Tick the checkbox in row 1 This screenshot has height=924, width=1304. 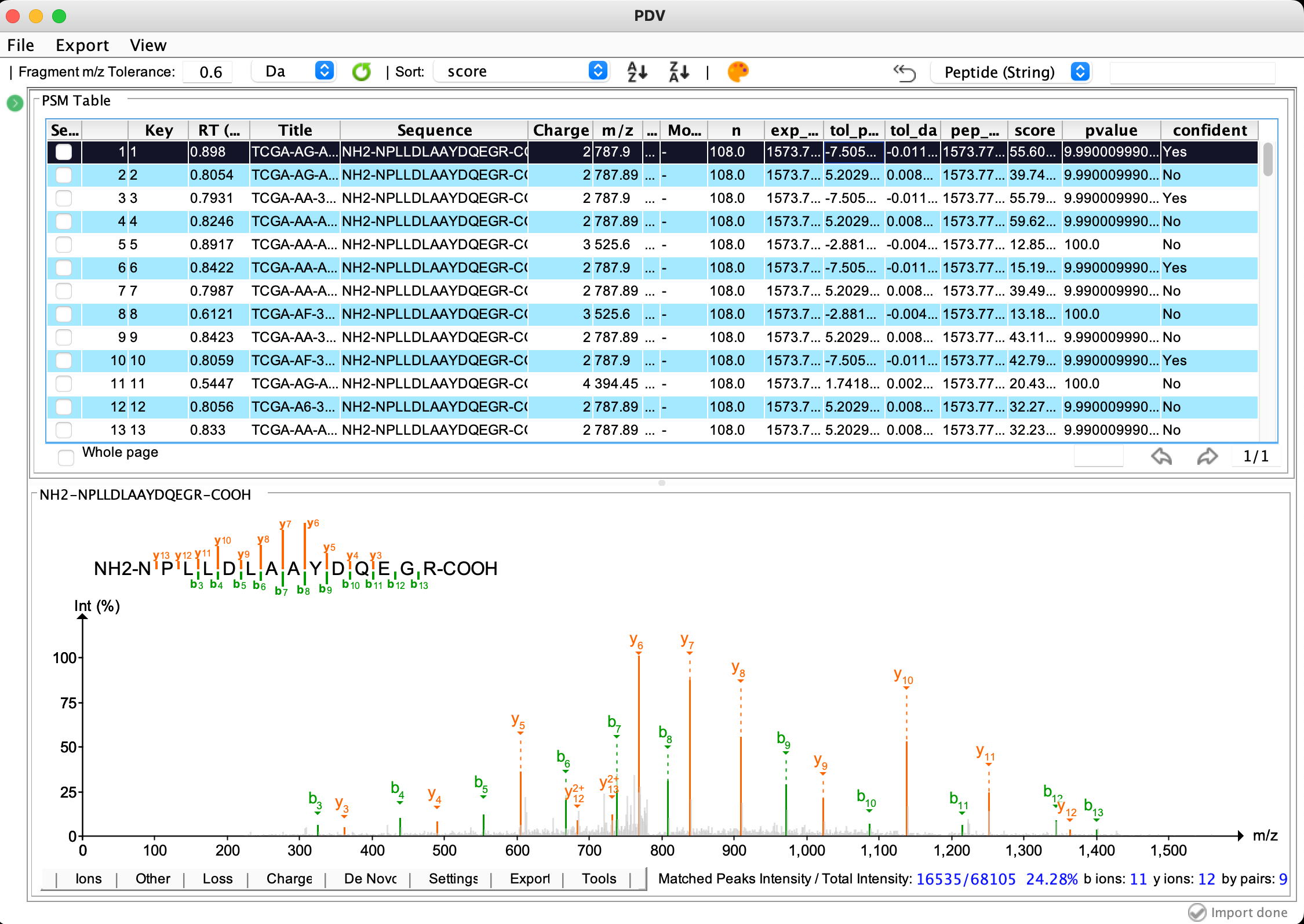pyautogui.click(x=64, y=152)
